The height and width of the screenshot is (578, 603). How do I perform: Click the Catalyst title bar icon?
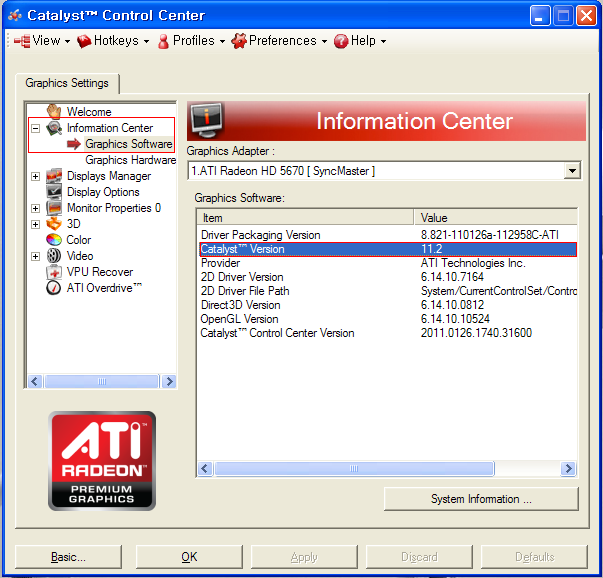(15, 15)
